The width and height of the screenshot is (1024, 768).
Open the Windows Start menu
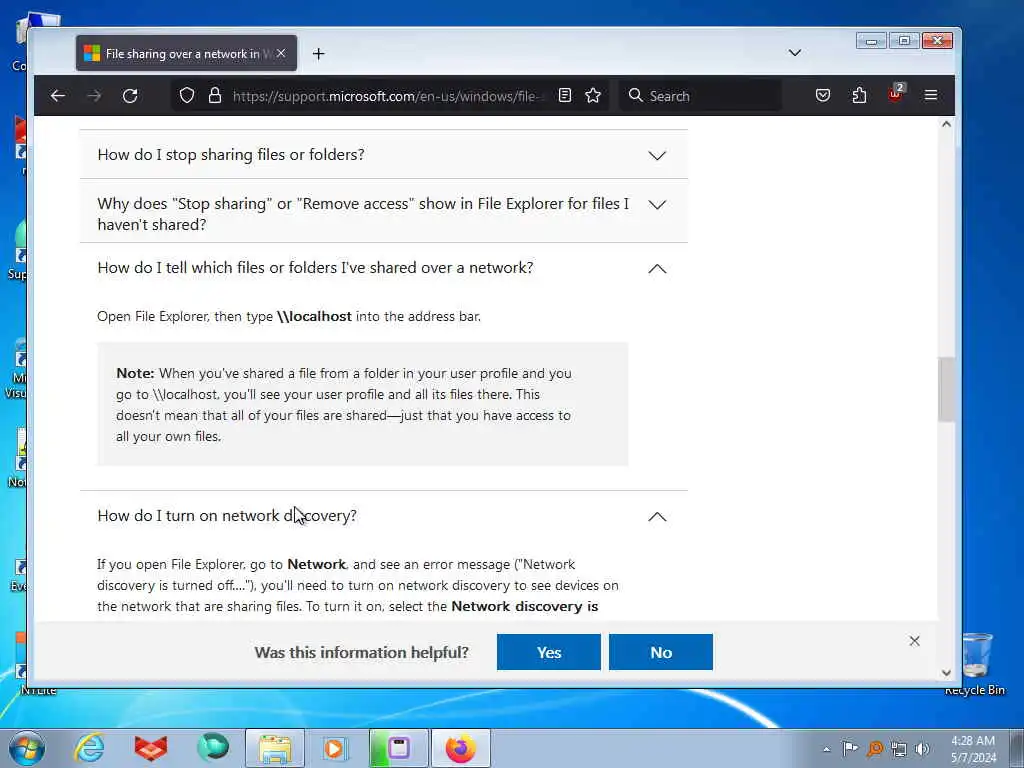pos(26,748)
